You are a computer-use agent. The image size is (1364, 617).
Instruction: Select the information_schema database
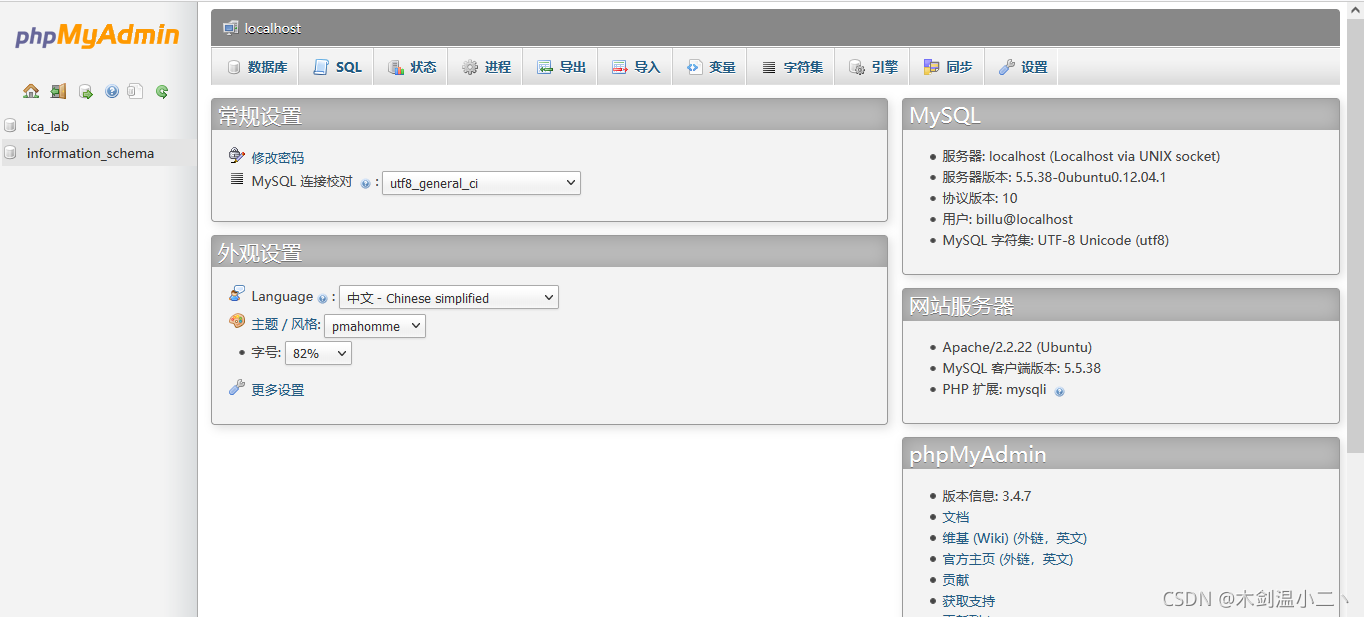[90, 153]
